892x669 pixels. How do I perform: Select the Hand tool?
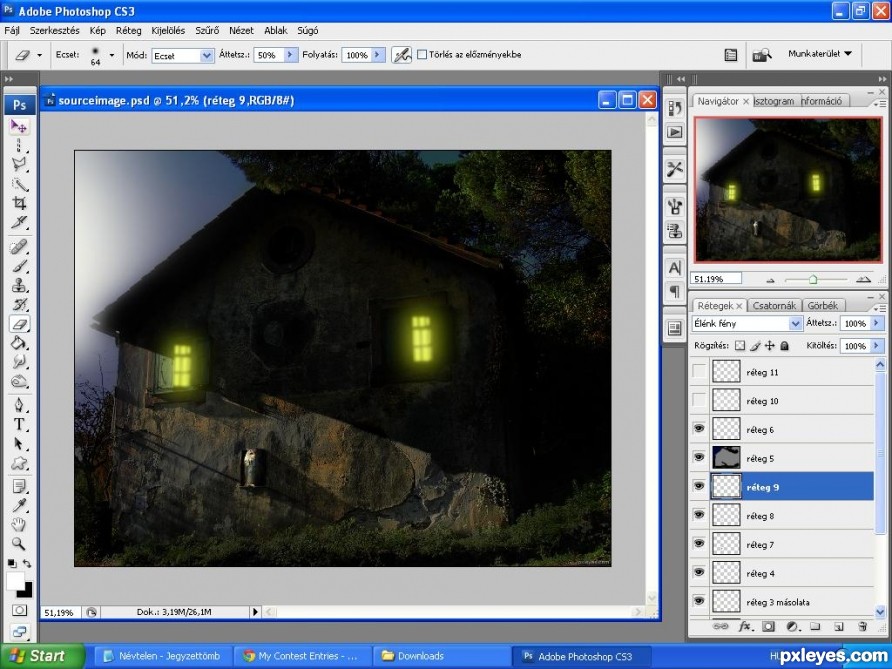point(19,525)
